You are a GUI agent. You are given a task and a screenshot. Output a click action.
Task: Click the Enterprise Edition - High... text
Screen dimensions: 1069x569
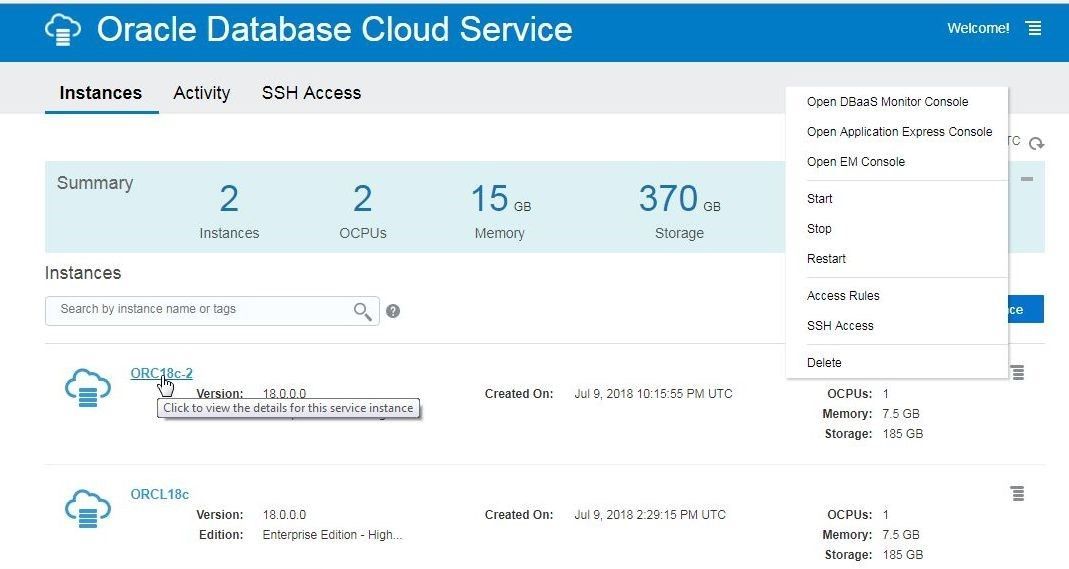click(x=333, y=535)
